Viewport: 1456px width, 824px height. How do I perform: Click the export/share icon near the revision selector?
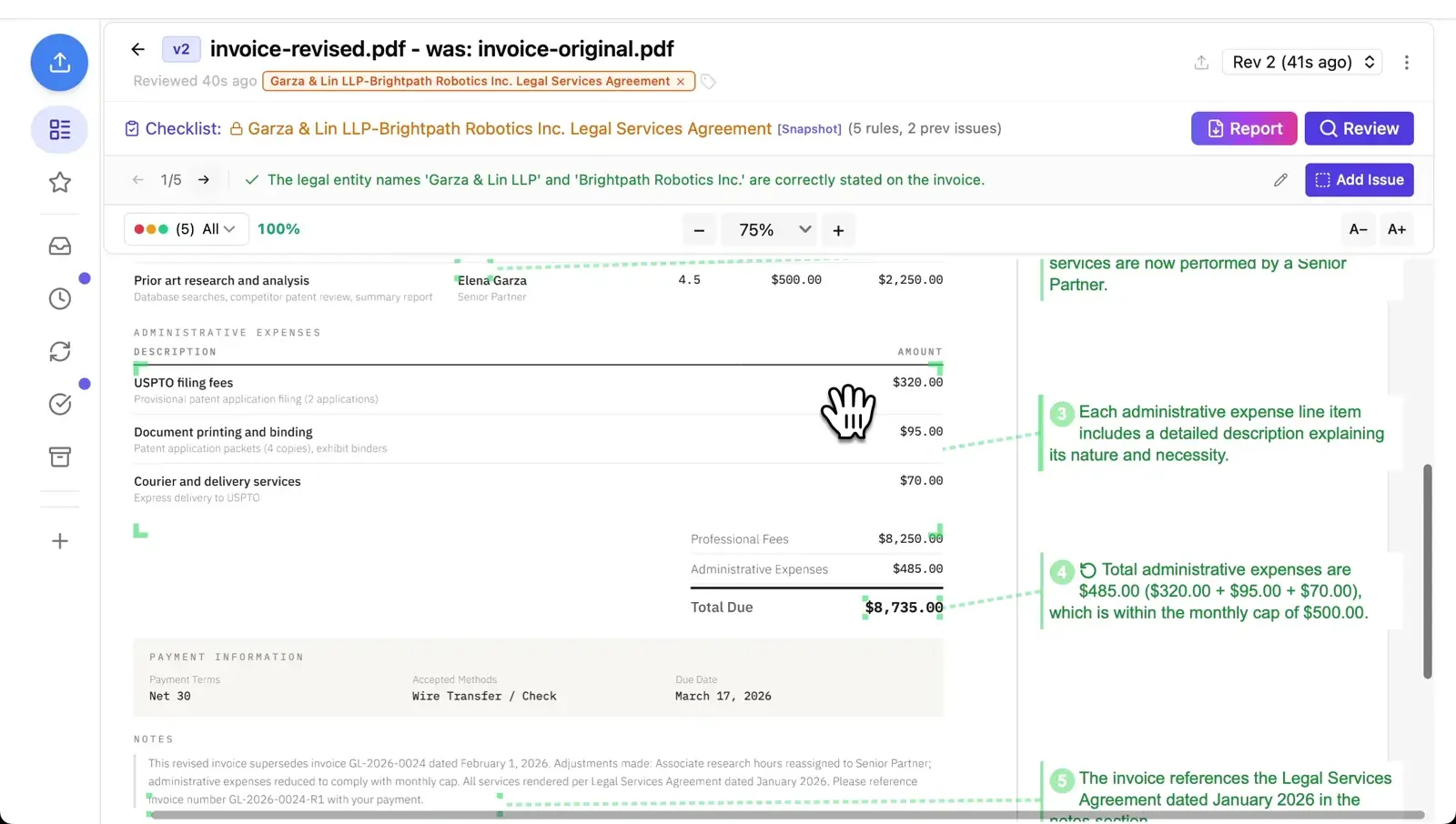click(1200, 62)
